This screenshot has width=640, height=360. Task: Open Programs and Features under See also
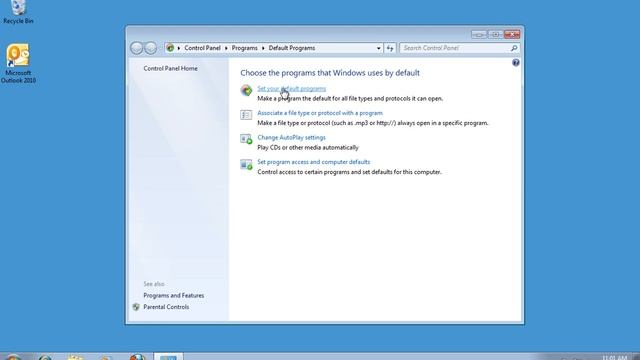pos(173,296)
